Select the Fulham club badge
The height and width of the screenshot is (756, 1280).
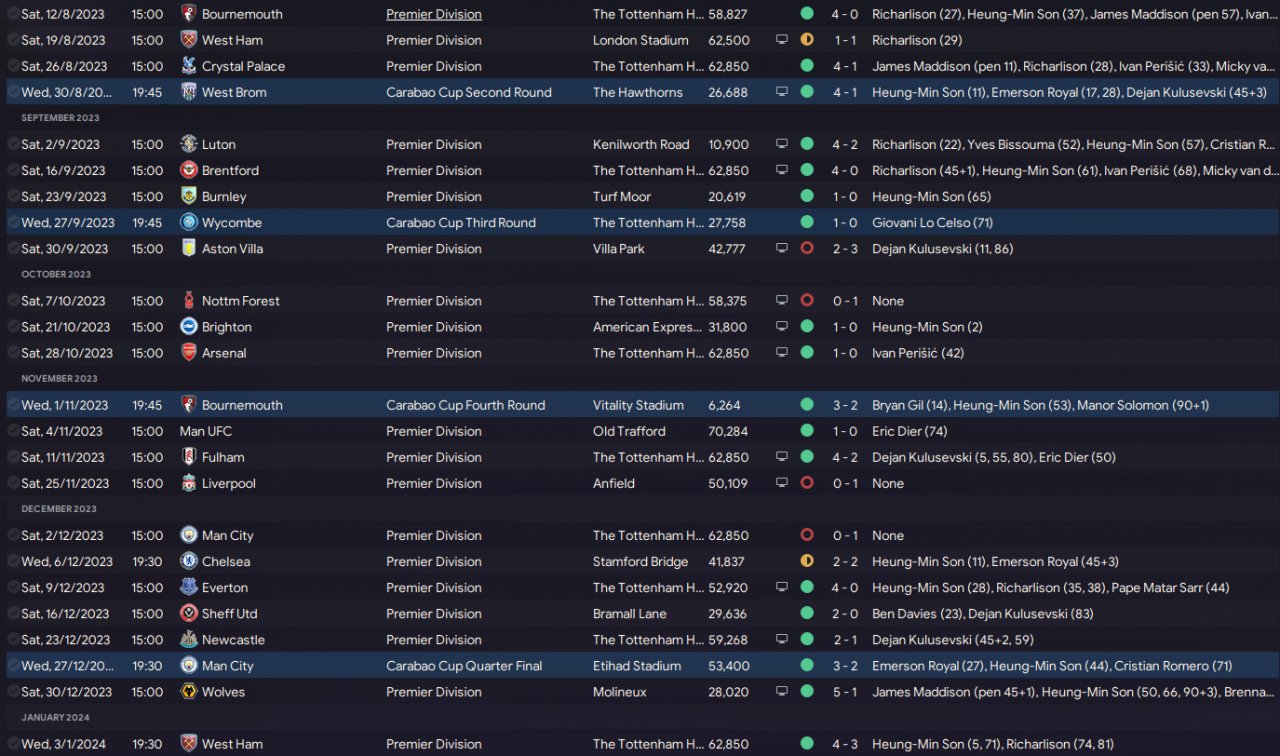[188, 457]
